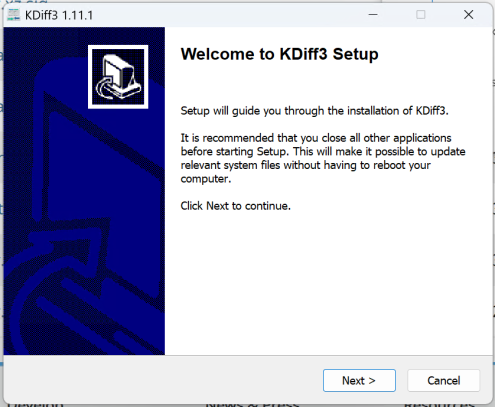
Task: Select the partially hidden "Develop" background link
Action: click(x=35, y=405)
